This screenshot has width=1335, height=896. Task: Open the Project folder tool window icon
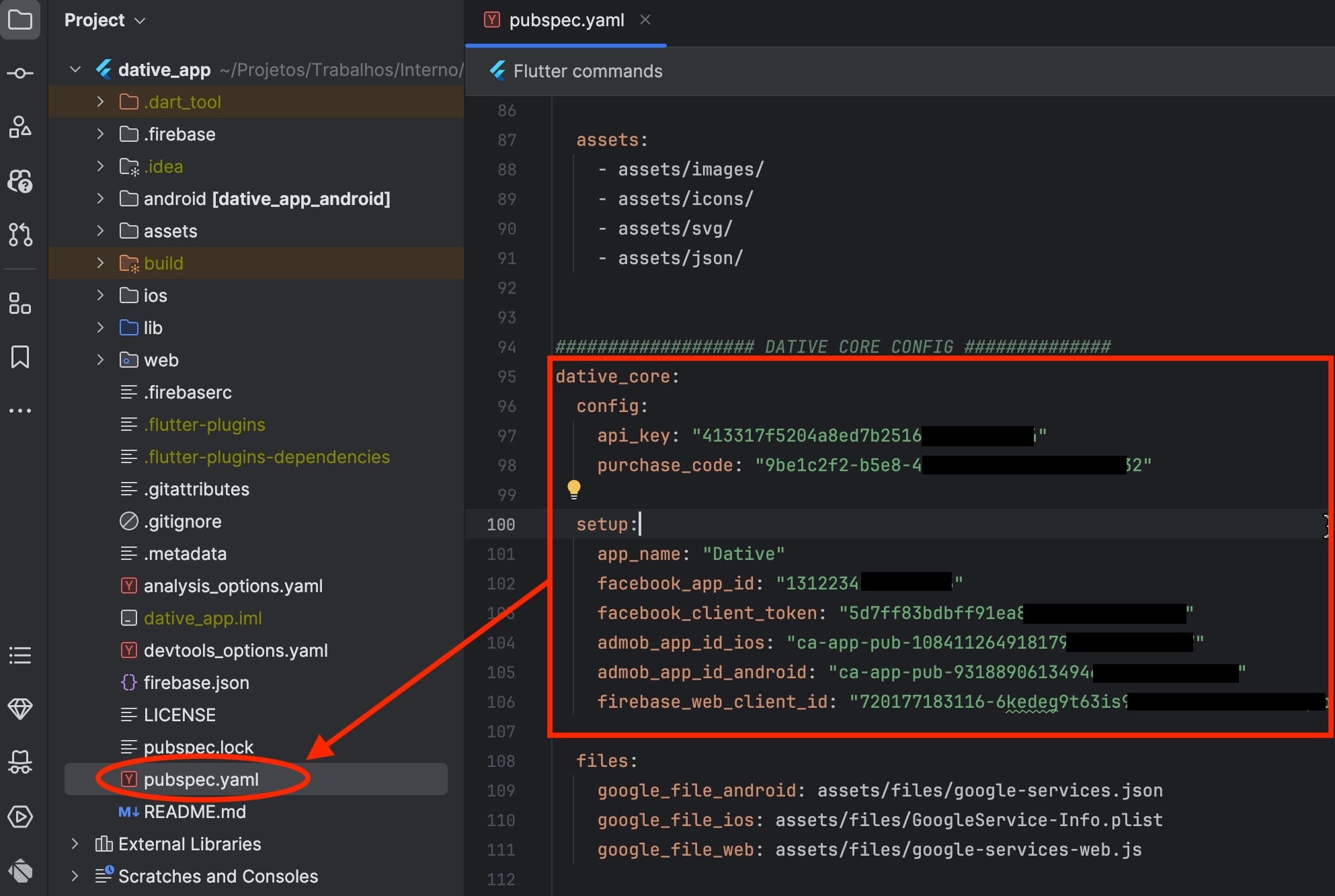(x=20, y=20)
